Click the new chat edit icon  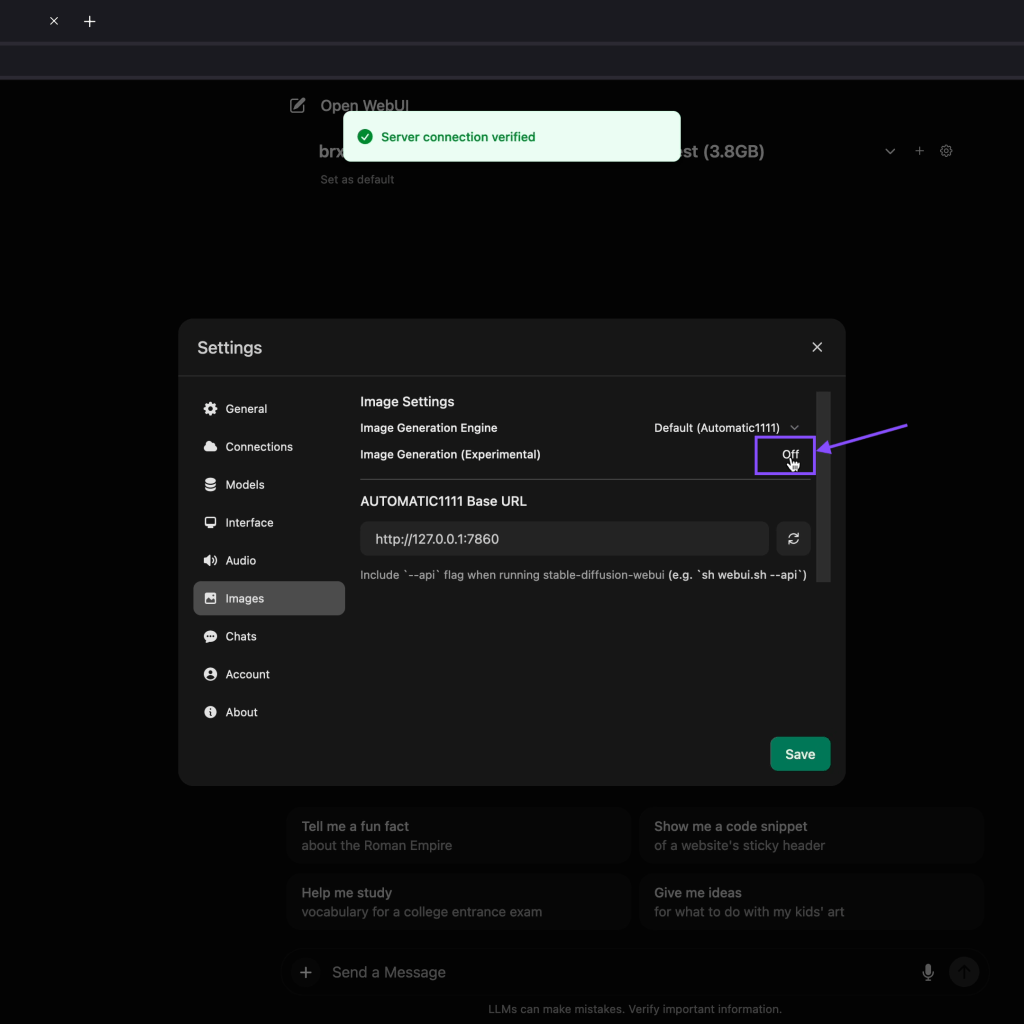297,105
